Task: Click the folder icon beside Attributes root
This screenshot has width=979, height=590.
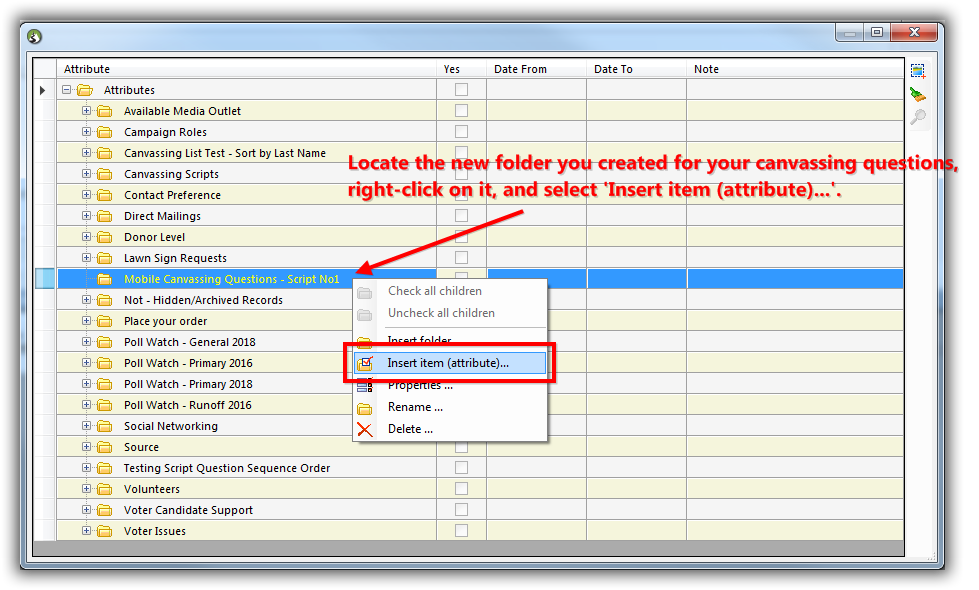Action: click(x=85, y=90)
